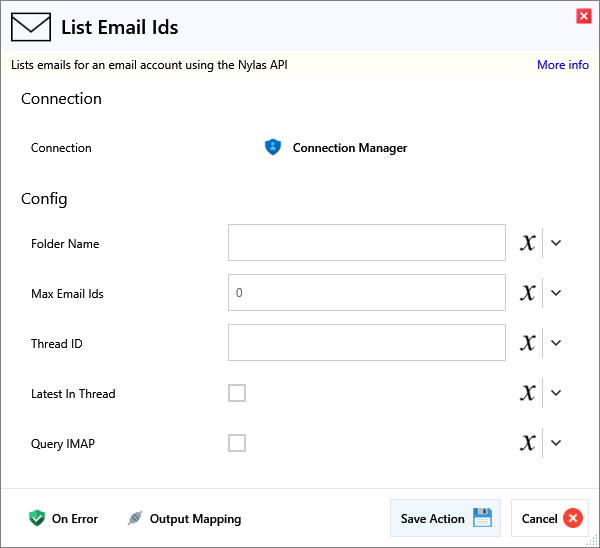Click the resize grip in the bottom corner
This screenshot has width=600, height=548.
592,540
